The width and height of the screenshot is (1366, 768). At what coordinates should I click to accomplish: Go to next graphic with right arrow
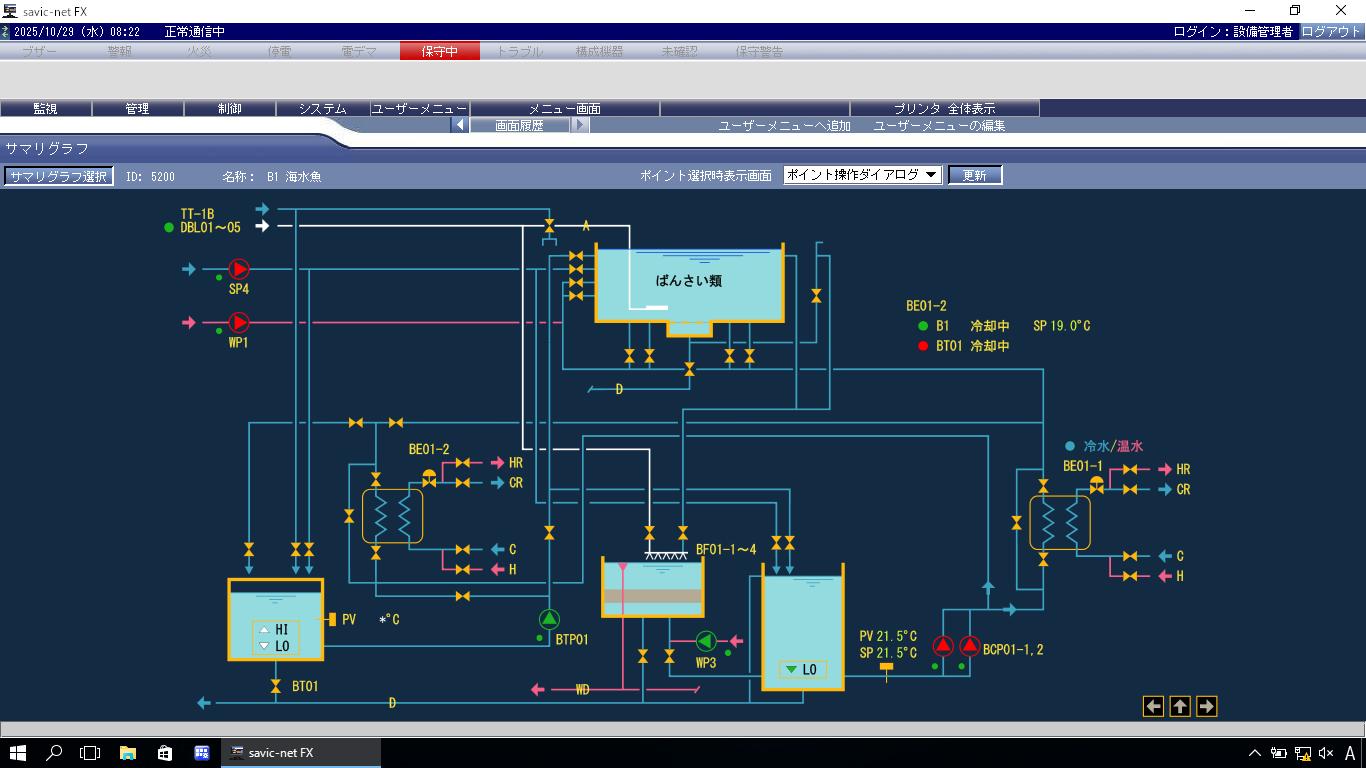click(1206, 706)
